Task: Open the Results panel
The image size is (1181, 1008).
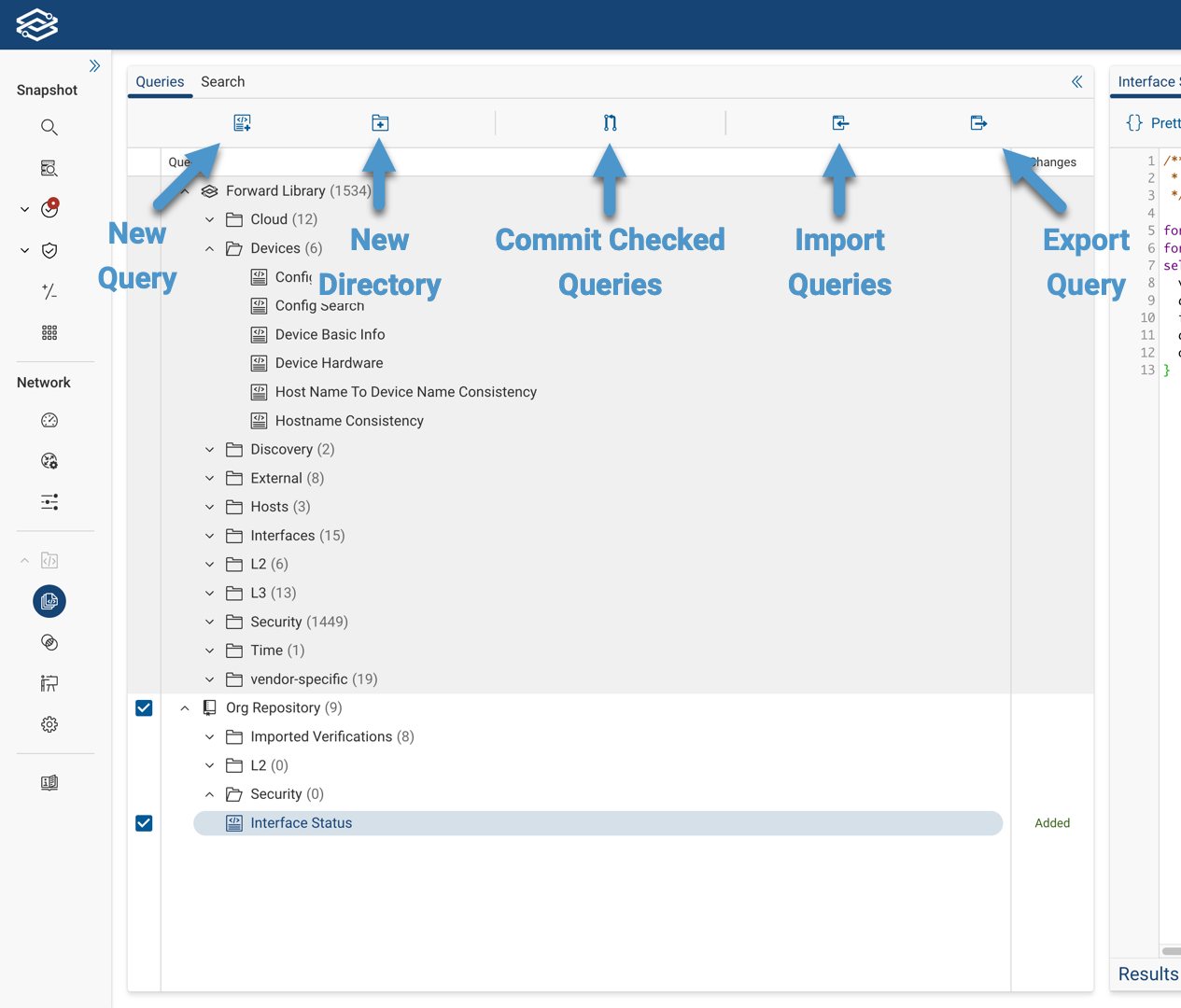Action: click(1146, 973)
